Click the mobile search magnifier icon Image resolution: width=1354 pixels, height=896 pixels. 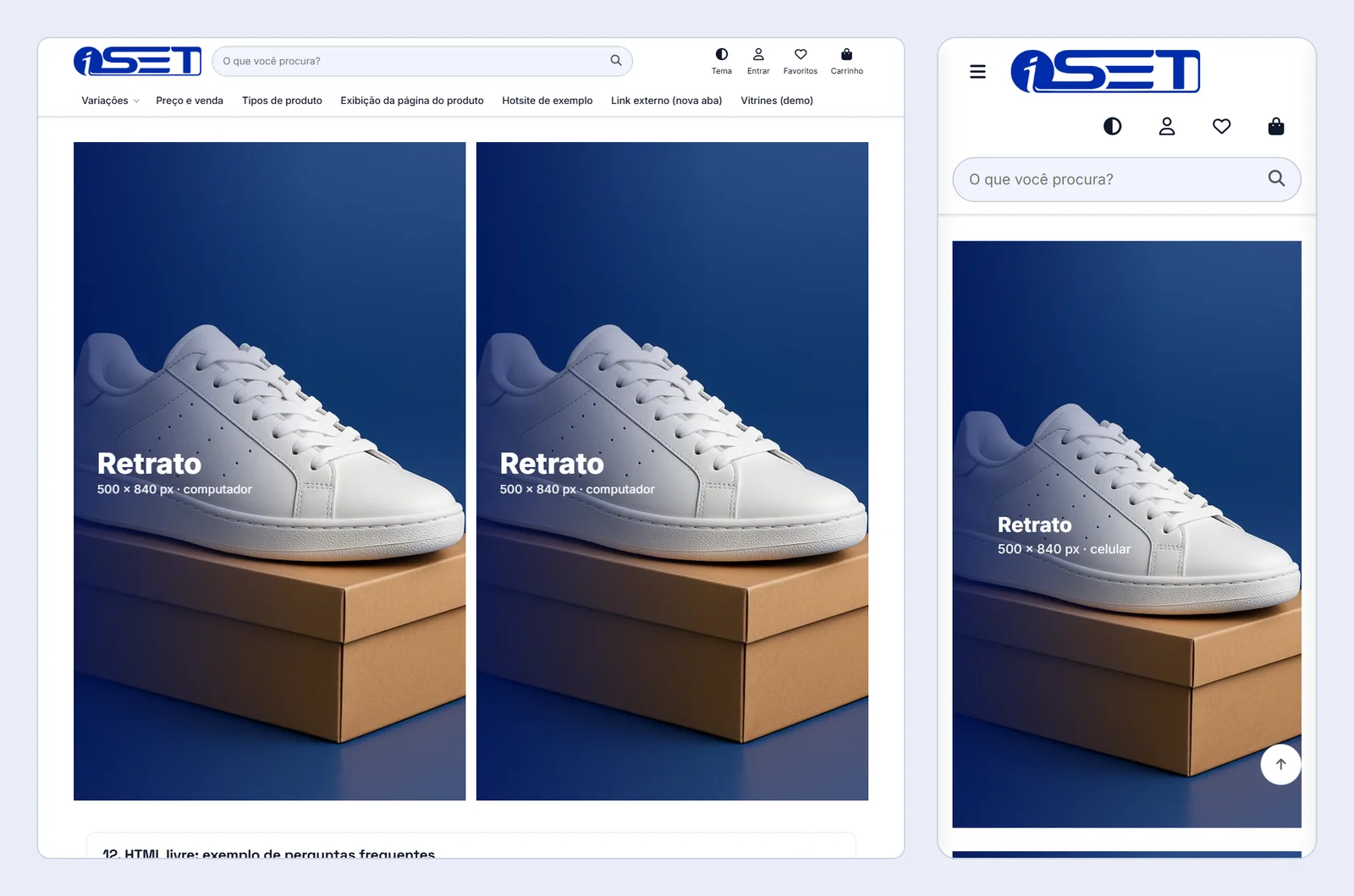(x=1276, y=179)
